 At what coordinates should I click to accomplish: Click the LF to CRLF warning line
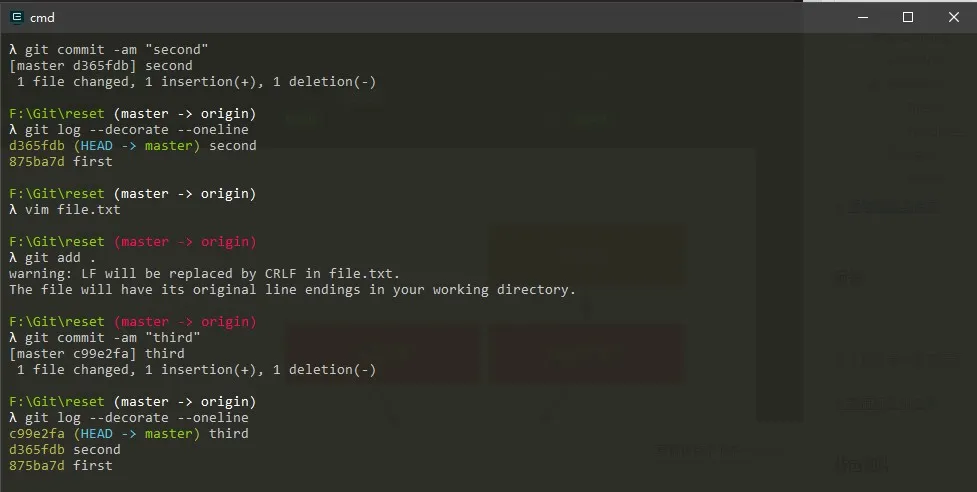pyautogui.click(x=204, y=274)
